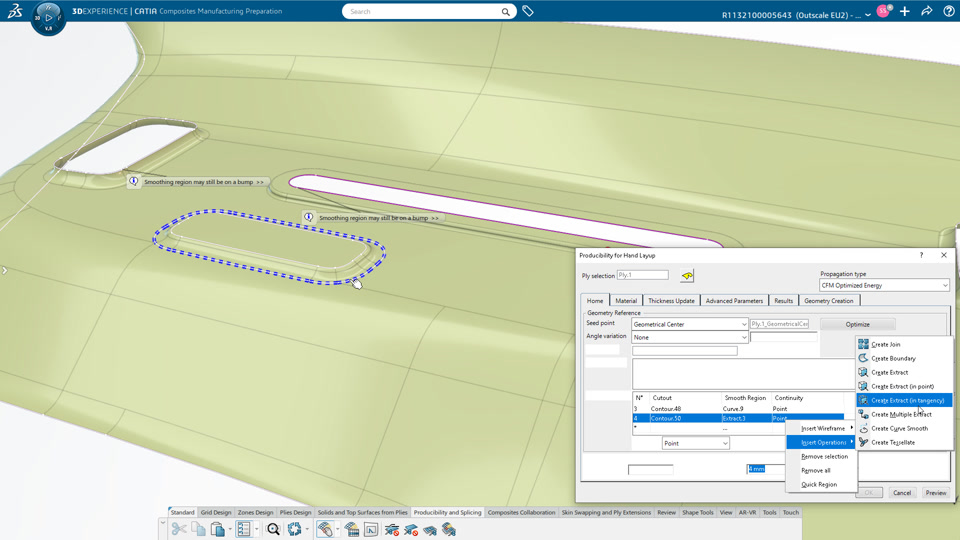960x540 pixels.
Task: Click the Preview button
Action: [x=936, y=493]
